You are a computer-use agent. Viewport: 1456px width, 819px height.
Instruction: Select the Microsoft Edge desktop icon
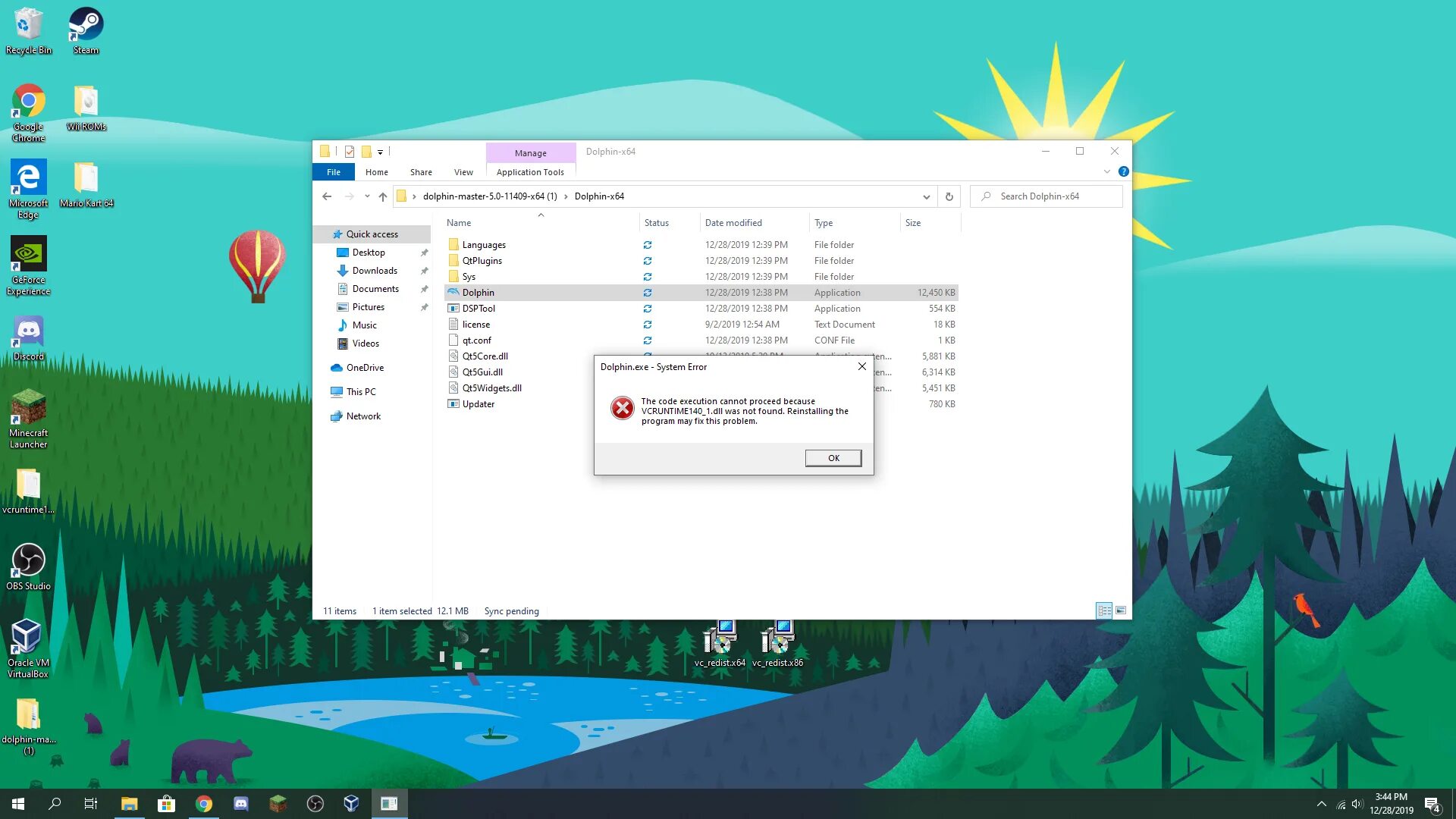(28, 190)
